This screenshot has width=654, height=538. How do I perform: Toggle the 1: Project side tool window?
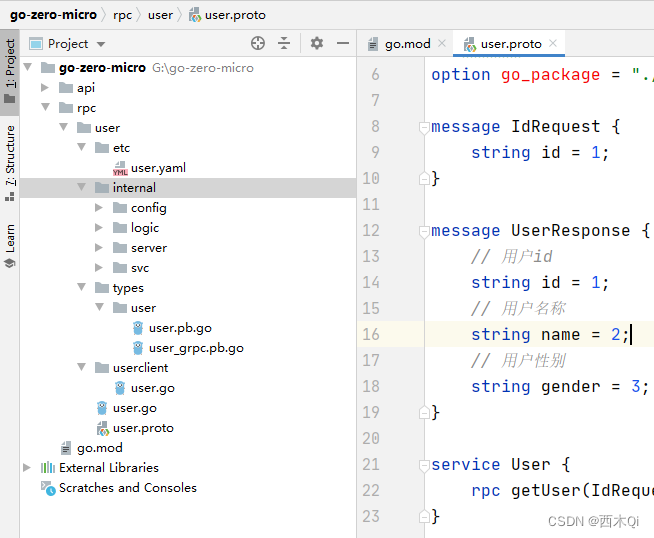[x=10, y=70]
